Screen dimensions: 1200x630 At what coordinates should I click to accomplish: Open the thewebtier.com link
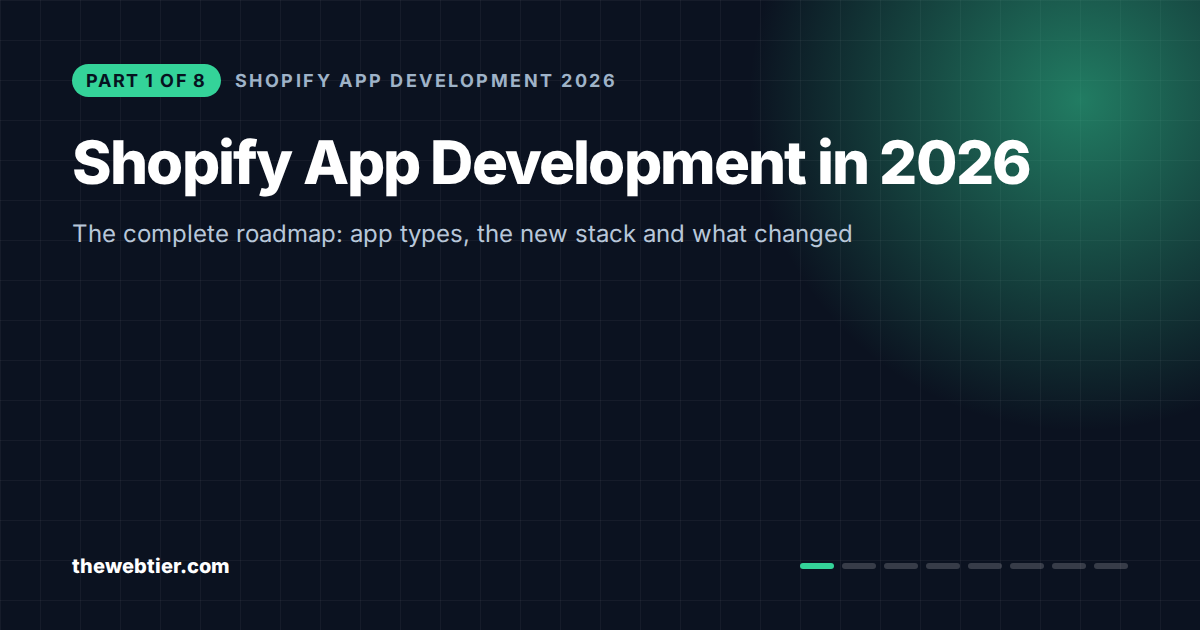tap(150, 566)
